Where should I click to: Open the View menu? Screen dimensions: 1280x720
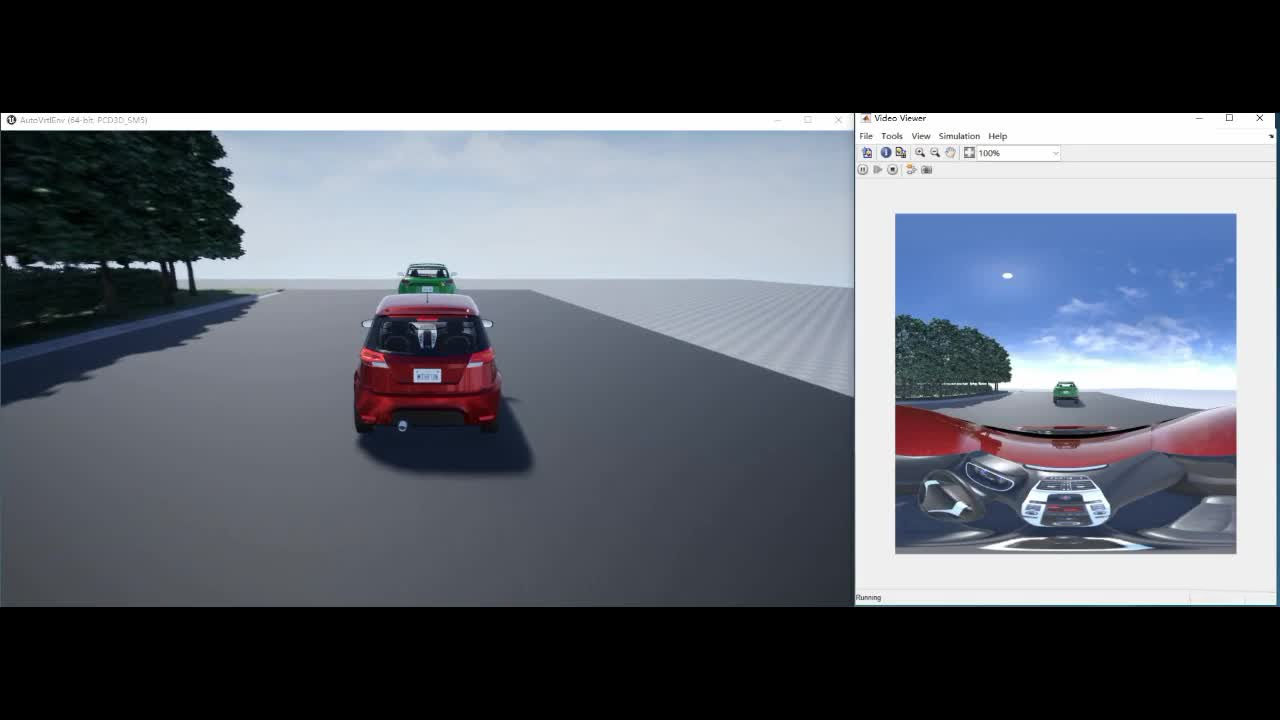[x=920, y=136]
